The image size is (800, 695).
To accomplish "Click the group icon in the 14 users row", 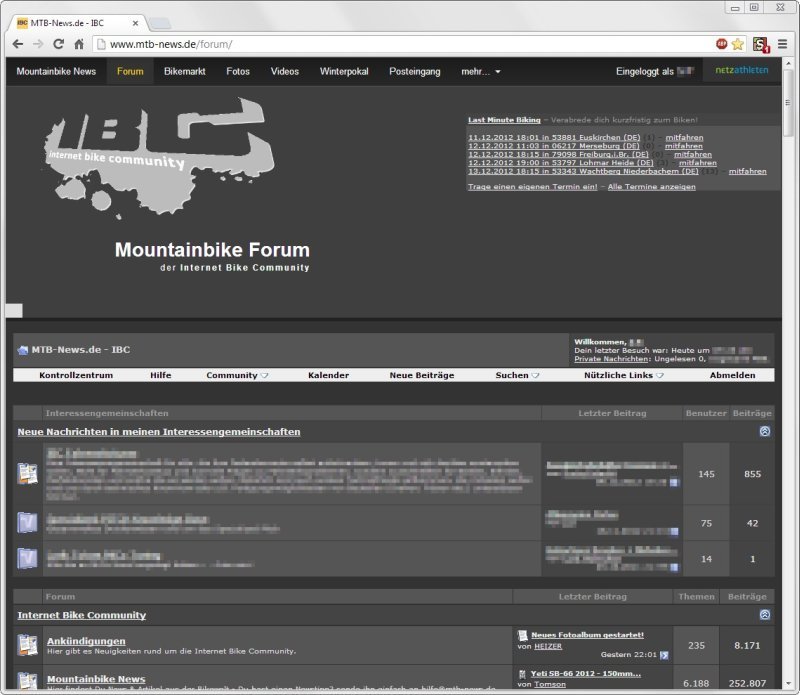I will tap(28, 558).
